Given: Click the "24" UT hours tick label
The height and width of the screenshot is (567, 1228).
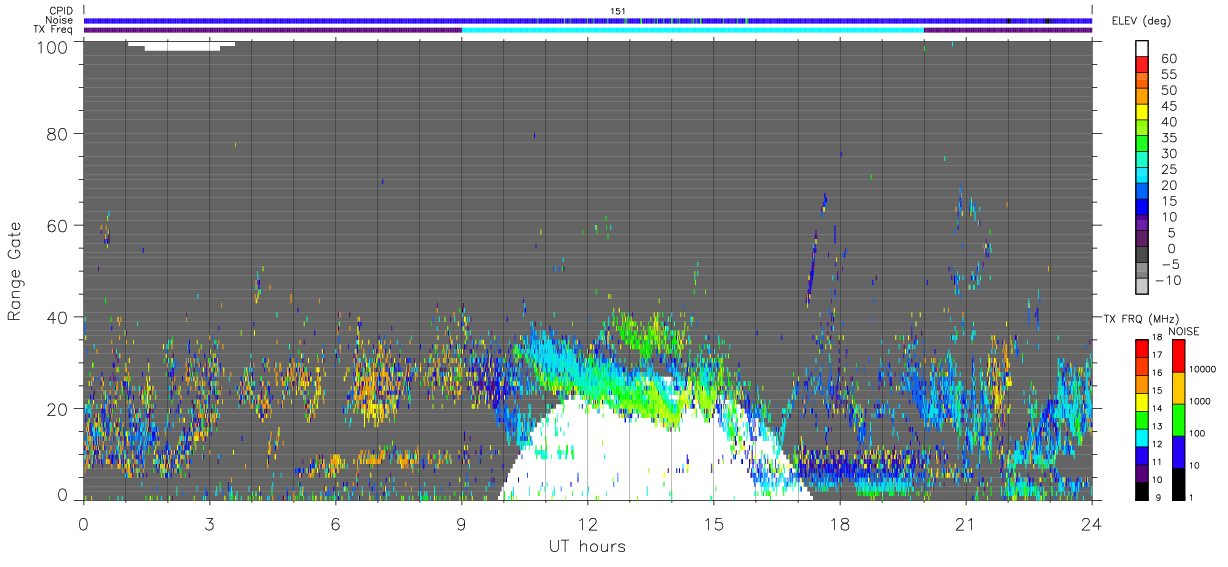Looking at the screenshot, I should click(x=1091, y=524).
